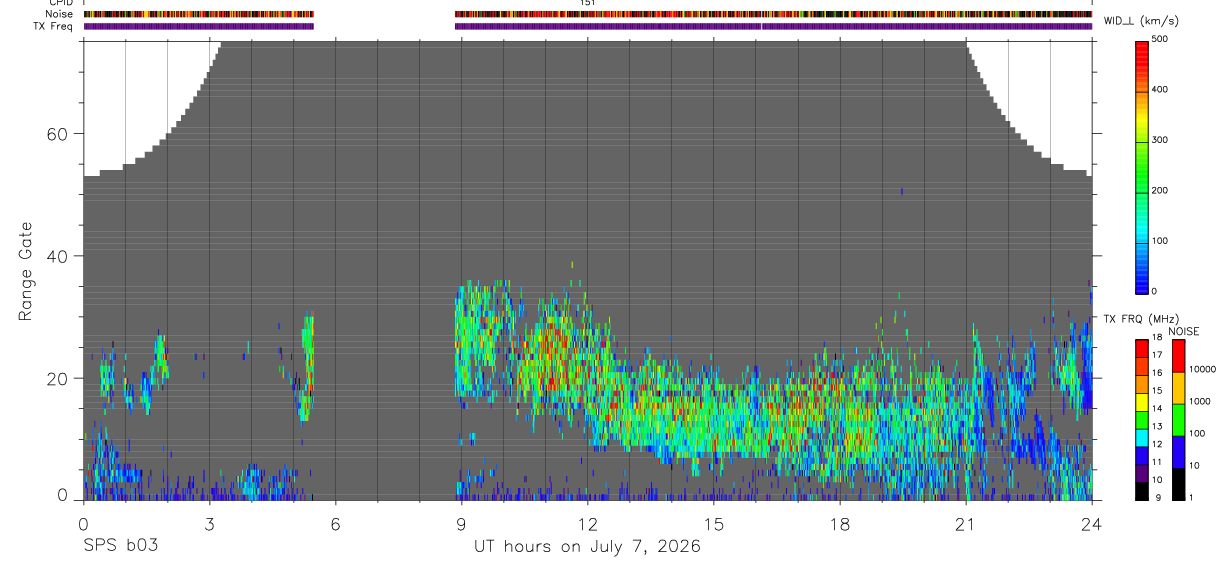Click the green 100 segment of NOISE colorbar
The image size is (1228, 567).
[1178, 420]
